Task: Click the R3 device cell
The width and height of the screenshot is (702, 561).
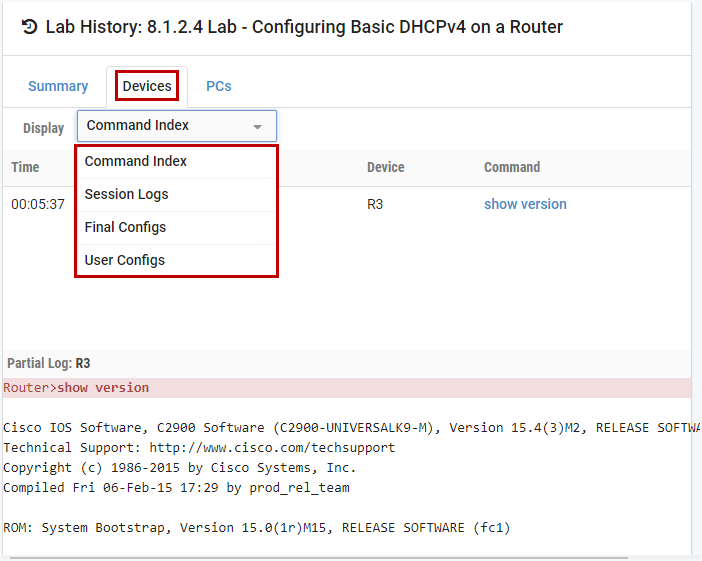Action: pos(376,204)
